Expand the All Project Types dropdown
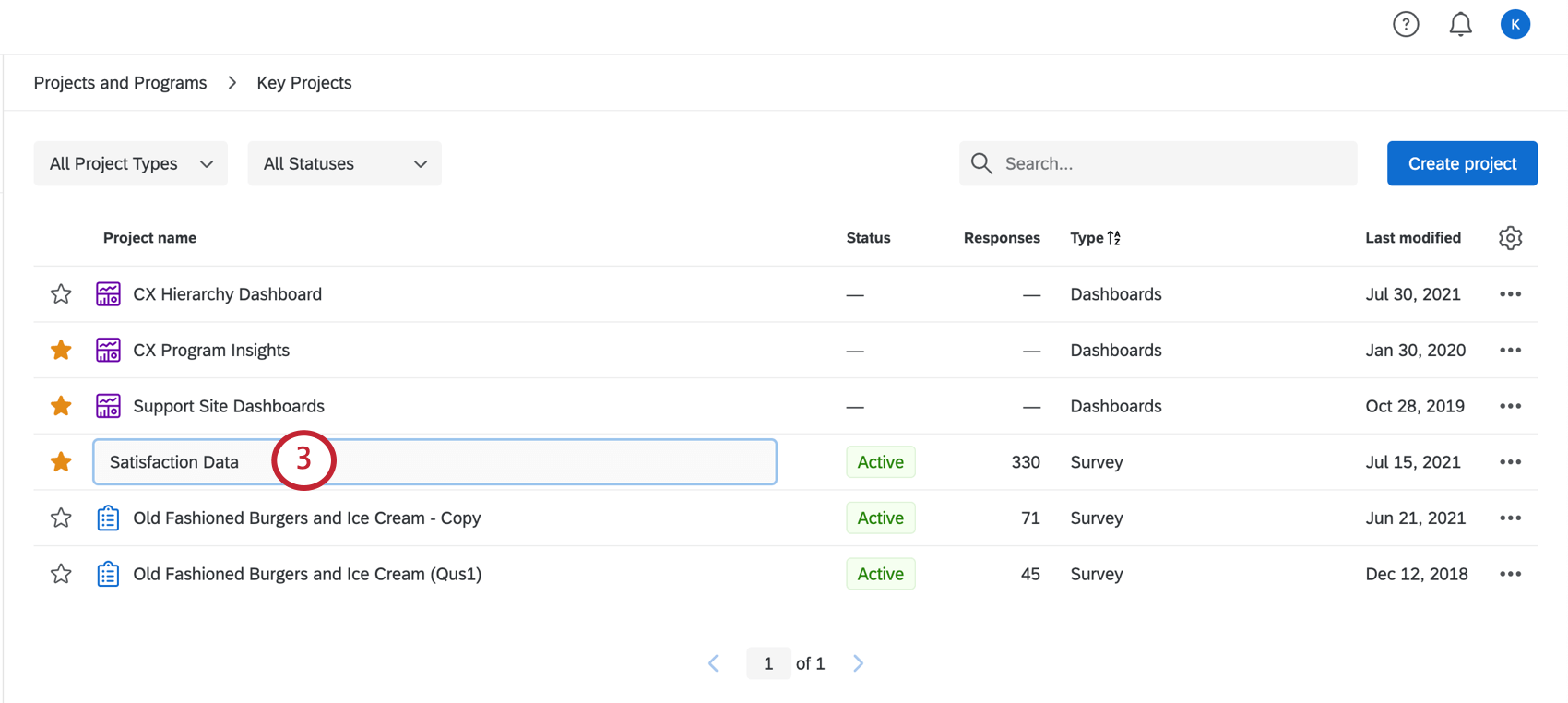 (x=130, y=163)
